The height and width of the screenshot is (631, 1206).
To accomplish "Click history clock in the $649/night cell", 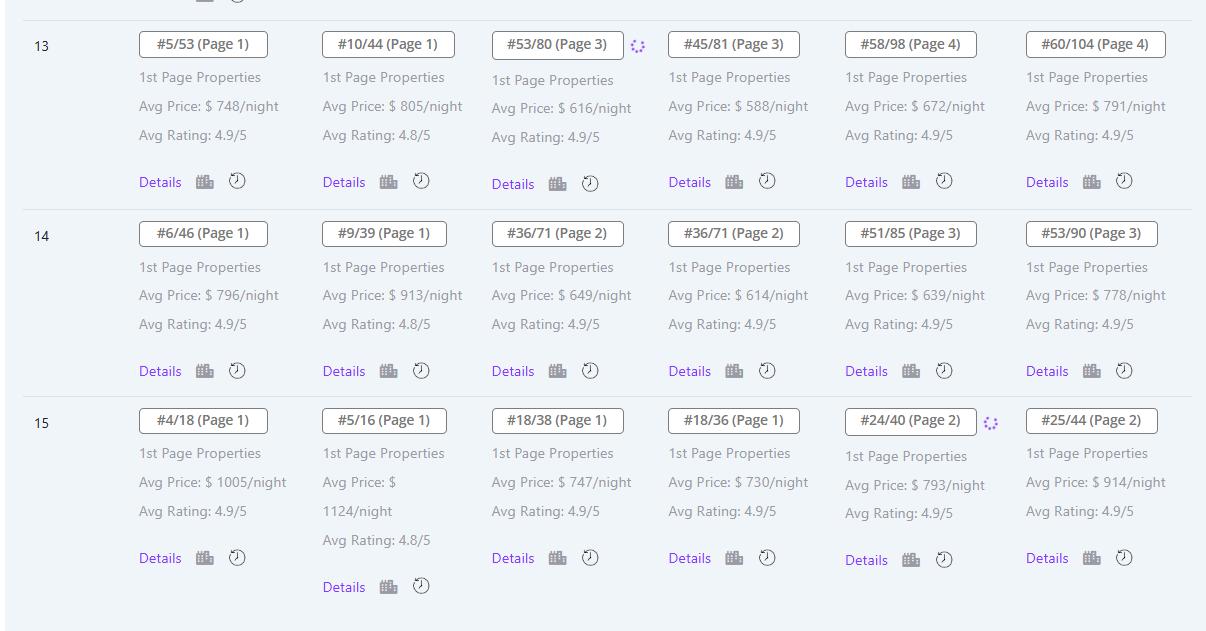I will (x=590, y=370).
